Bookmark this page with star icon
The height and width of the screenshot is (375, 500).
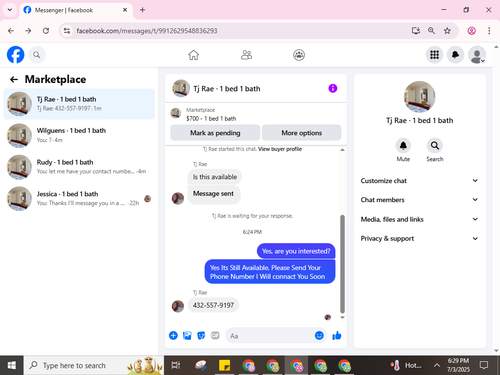click(447, 31)
